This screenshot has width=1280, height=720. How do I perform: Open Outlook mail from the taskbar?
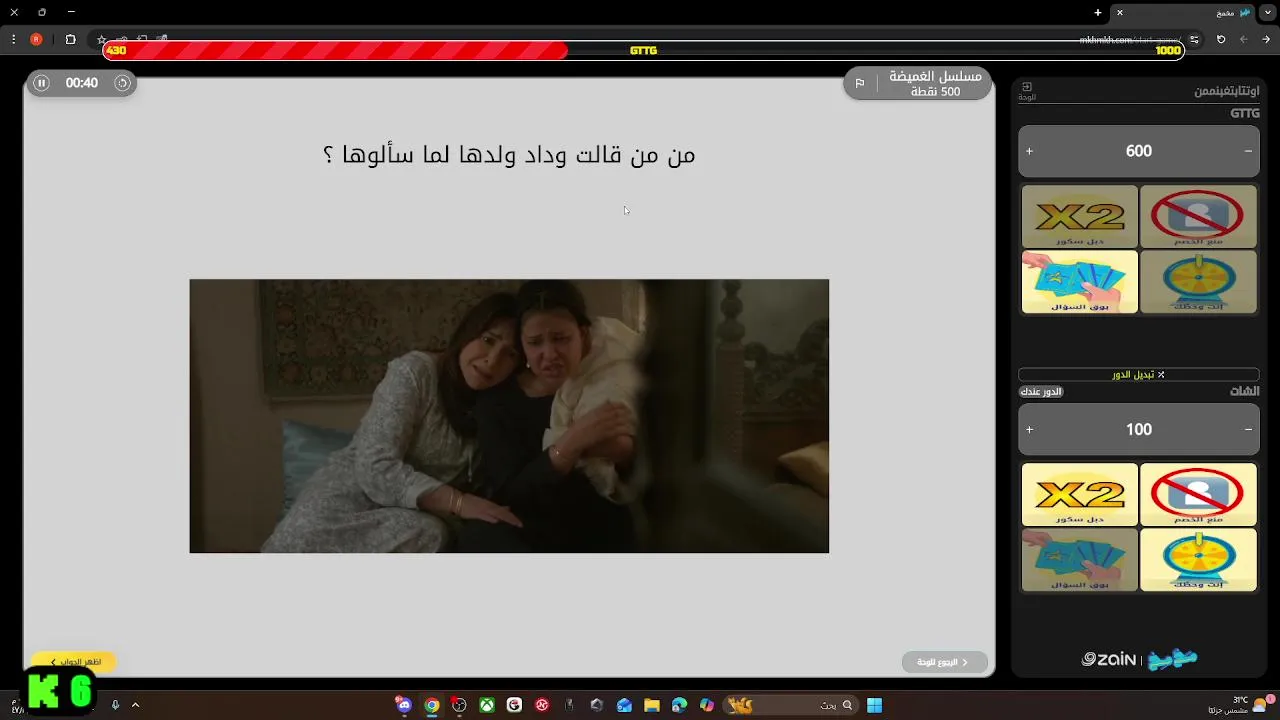(x=625, y=705)
